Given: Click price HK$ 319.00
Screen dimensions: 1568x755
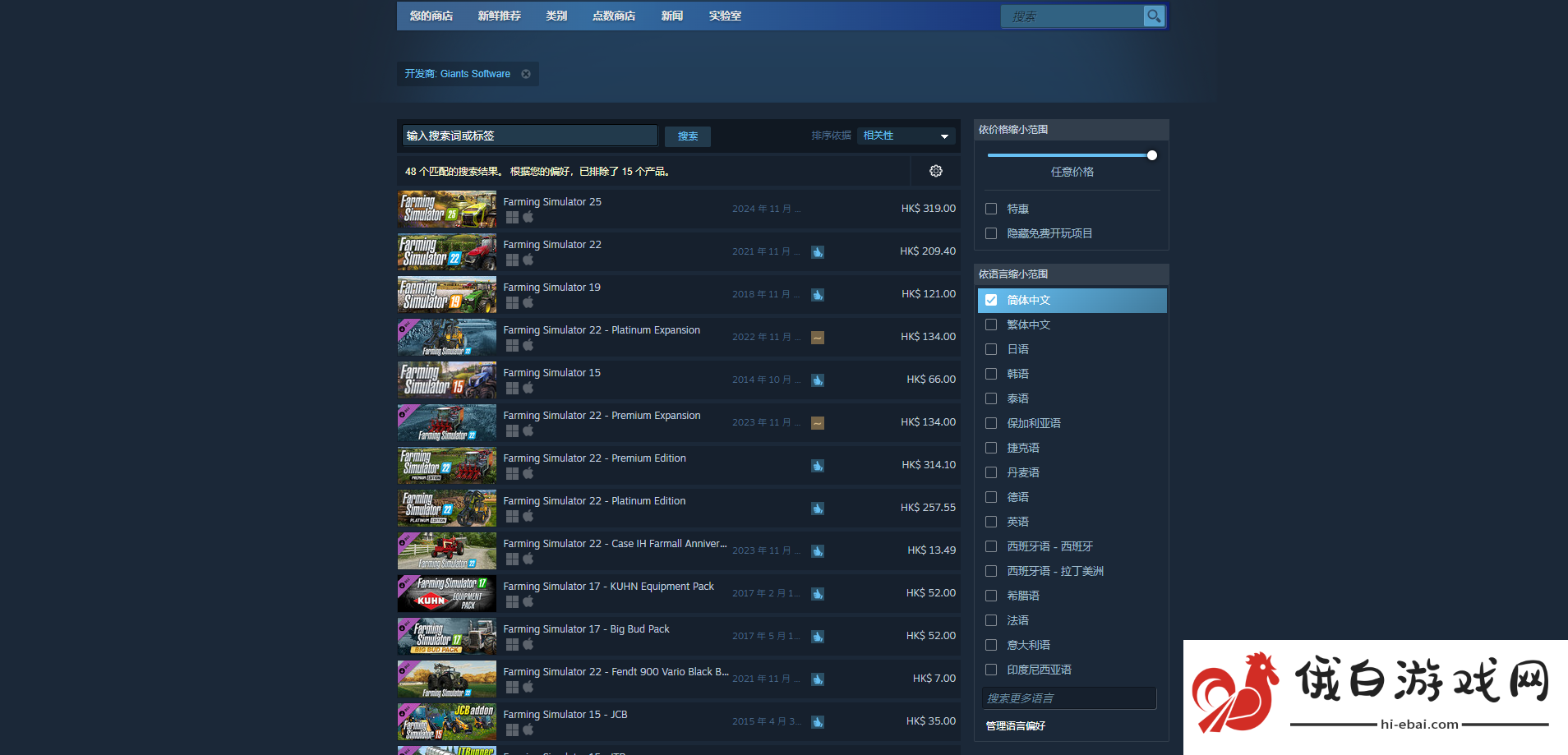Looking at the screenshot, I should tap(929, 209).
